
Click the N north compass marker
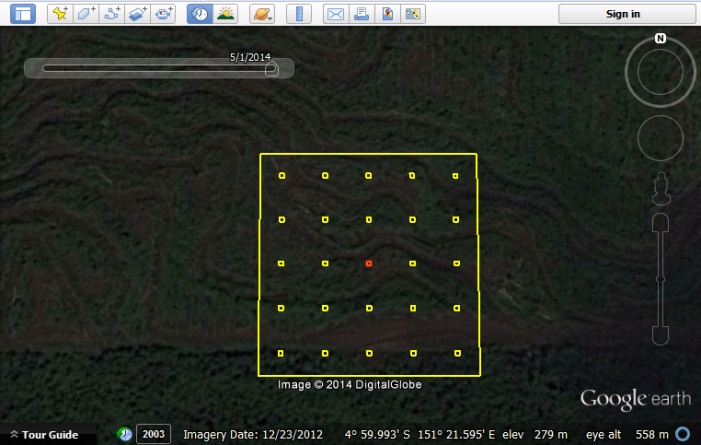point(660,38)
